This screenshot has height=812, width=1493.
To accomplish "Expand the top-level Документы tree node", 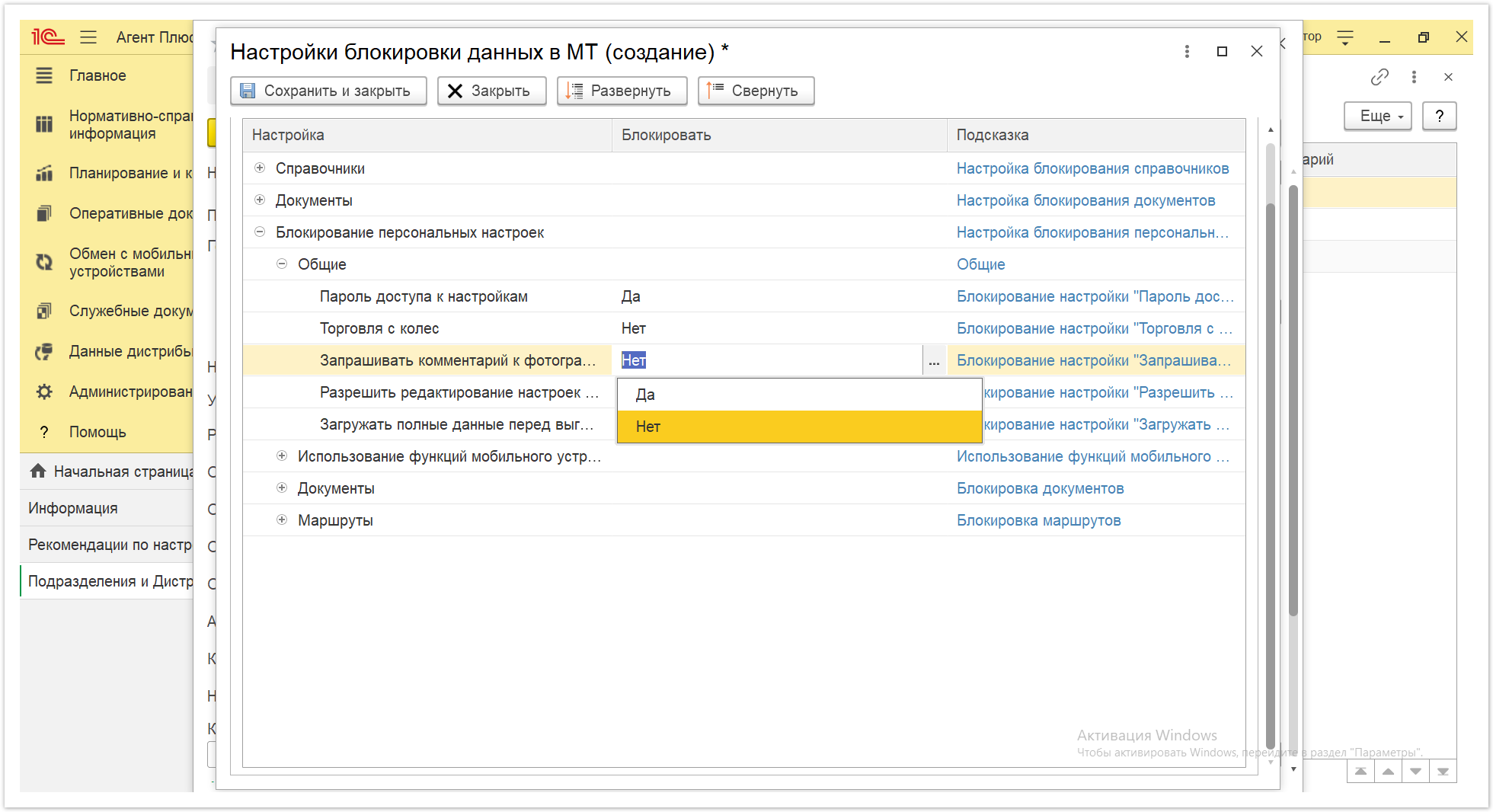I will (x=260, y=200).
